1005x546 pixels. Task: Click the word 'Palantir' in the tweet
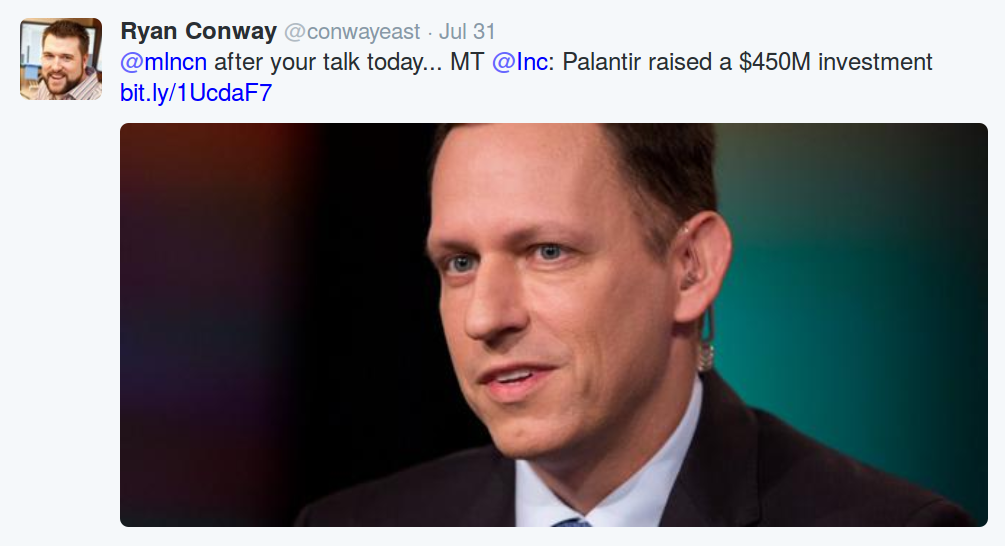tap(601, 62)
